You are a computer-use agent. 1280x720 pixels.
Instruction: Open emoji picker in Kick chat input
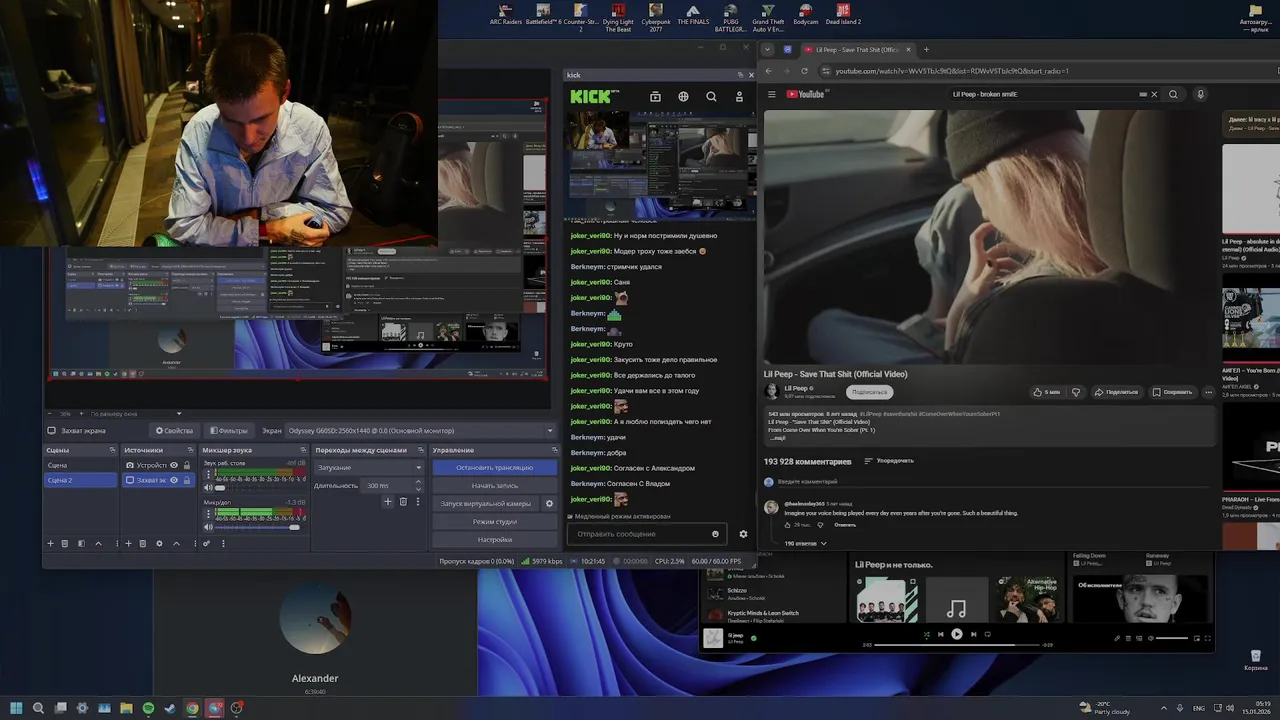715,534
